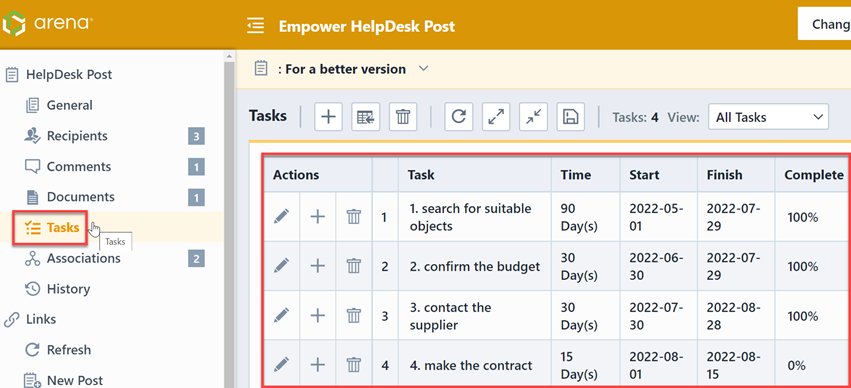This screenshot has height=388, width=851.
Task: Click the document icon beside 'For a better version'
Action: [262, 69]
